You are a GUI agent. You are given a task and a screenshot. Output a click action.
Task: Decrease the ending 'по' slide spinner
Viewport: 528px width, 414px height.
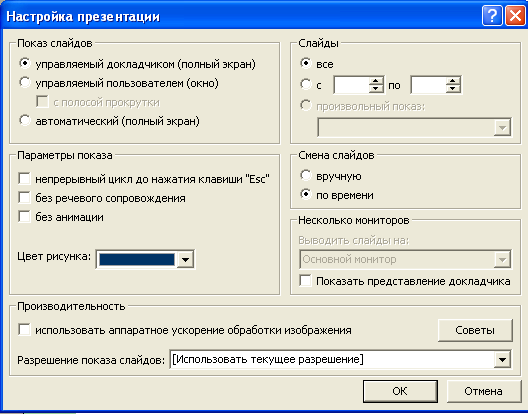coord(453,89)
